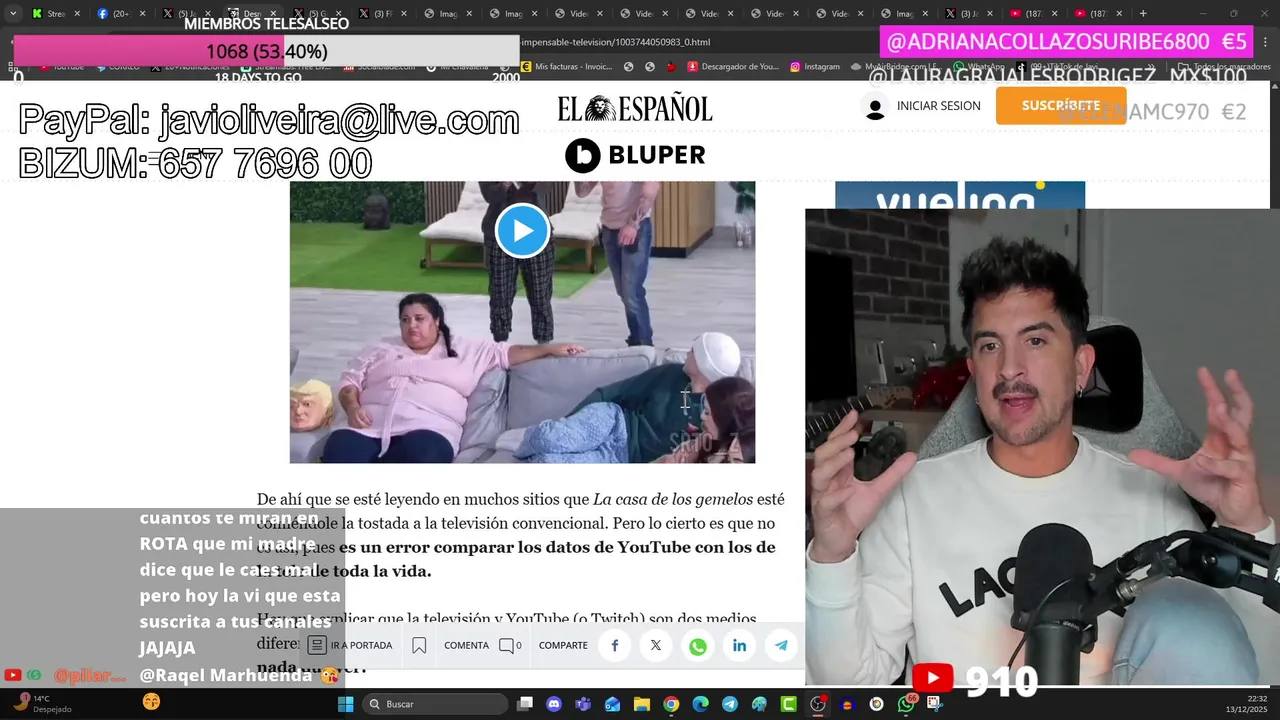Open Microsoft Edge from taskbar
1280x720 pixels.
point(701,704)
